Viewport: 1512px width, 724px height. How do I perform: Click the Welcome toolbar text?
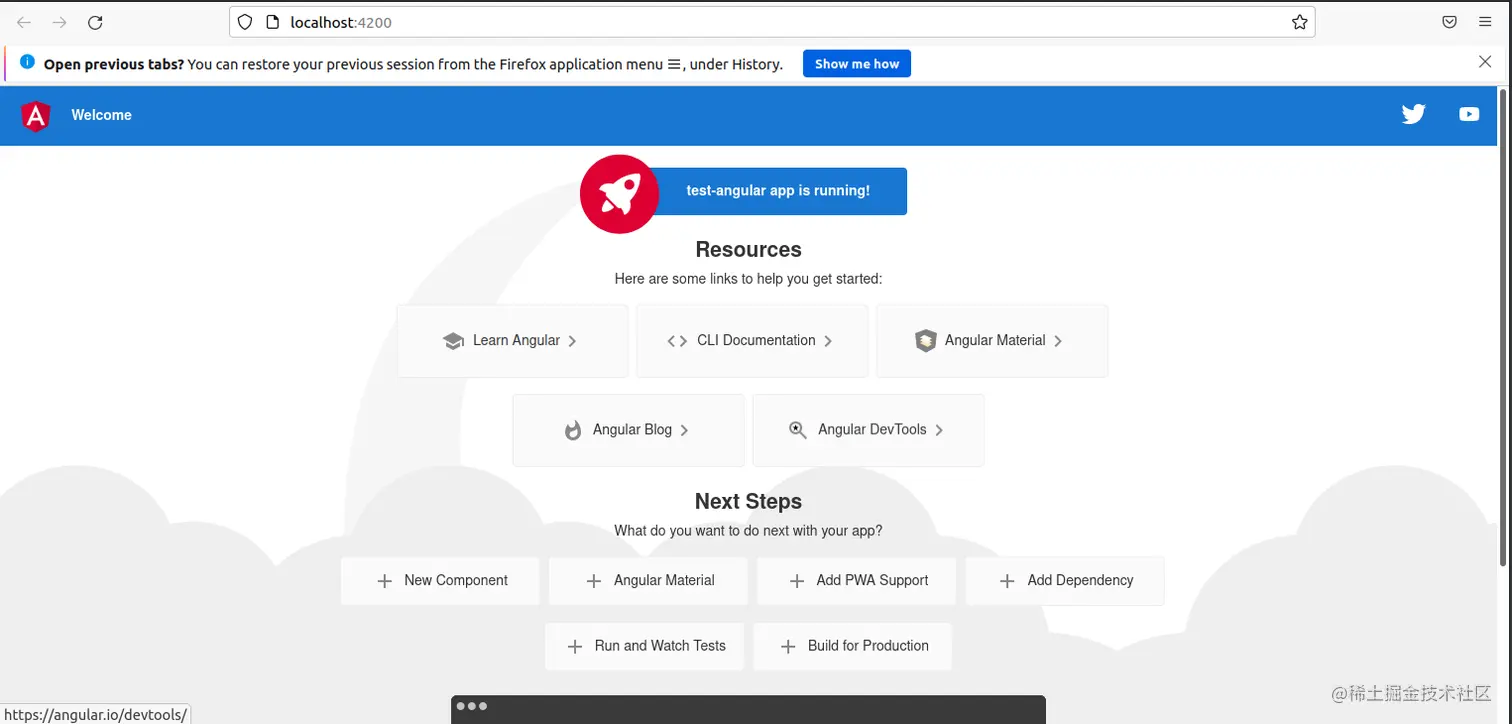pos(101,115)
